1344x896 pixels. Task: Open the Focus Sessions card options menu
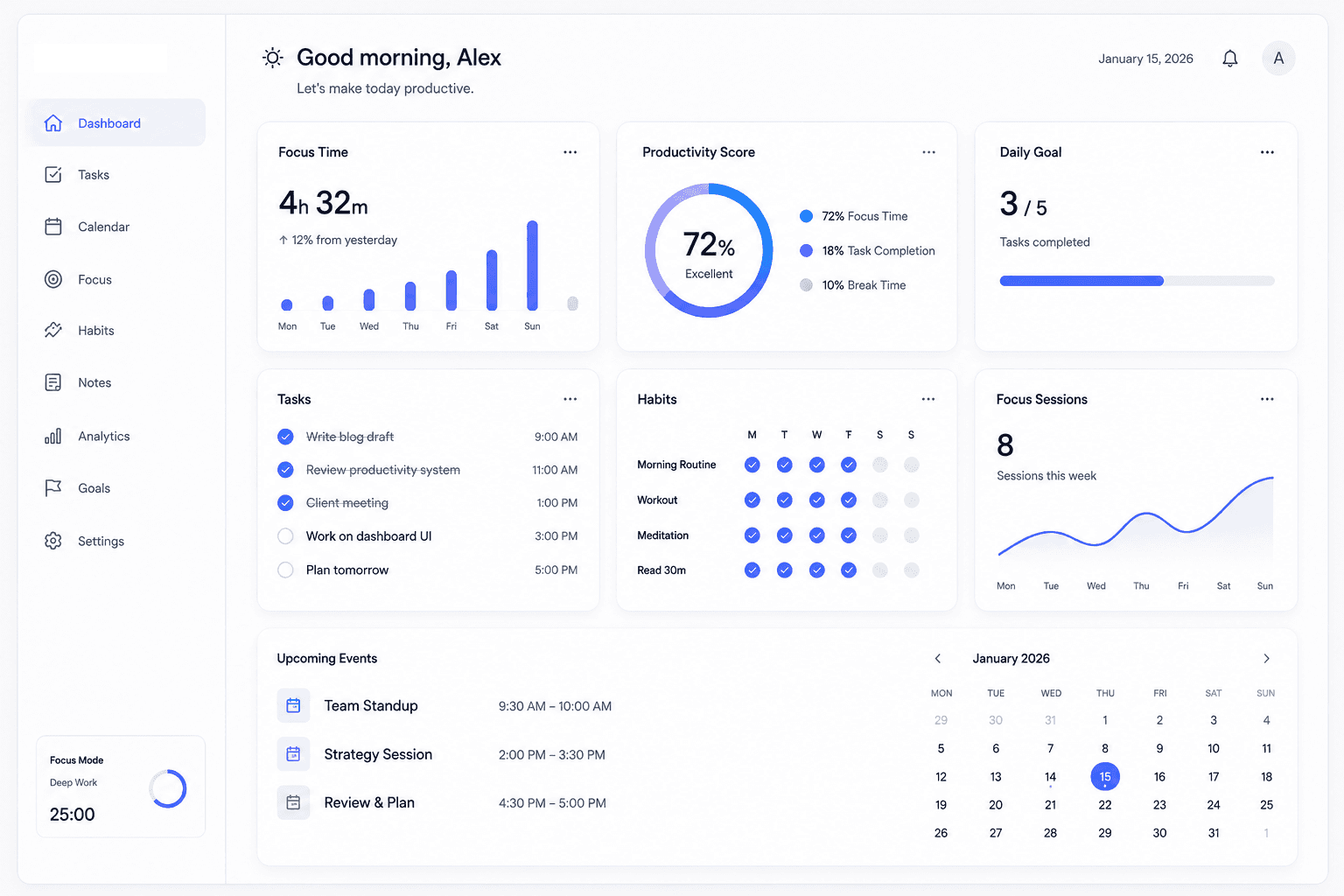pos(1267,399)
